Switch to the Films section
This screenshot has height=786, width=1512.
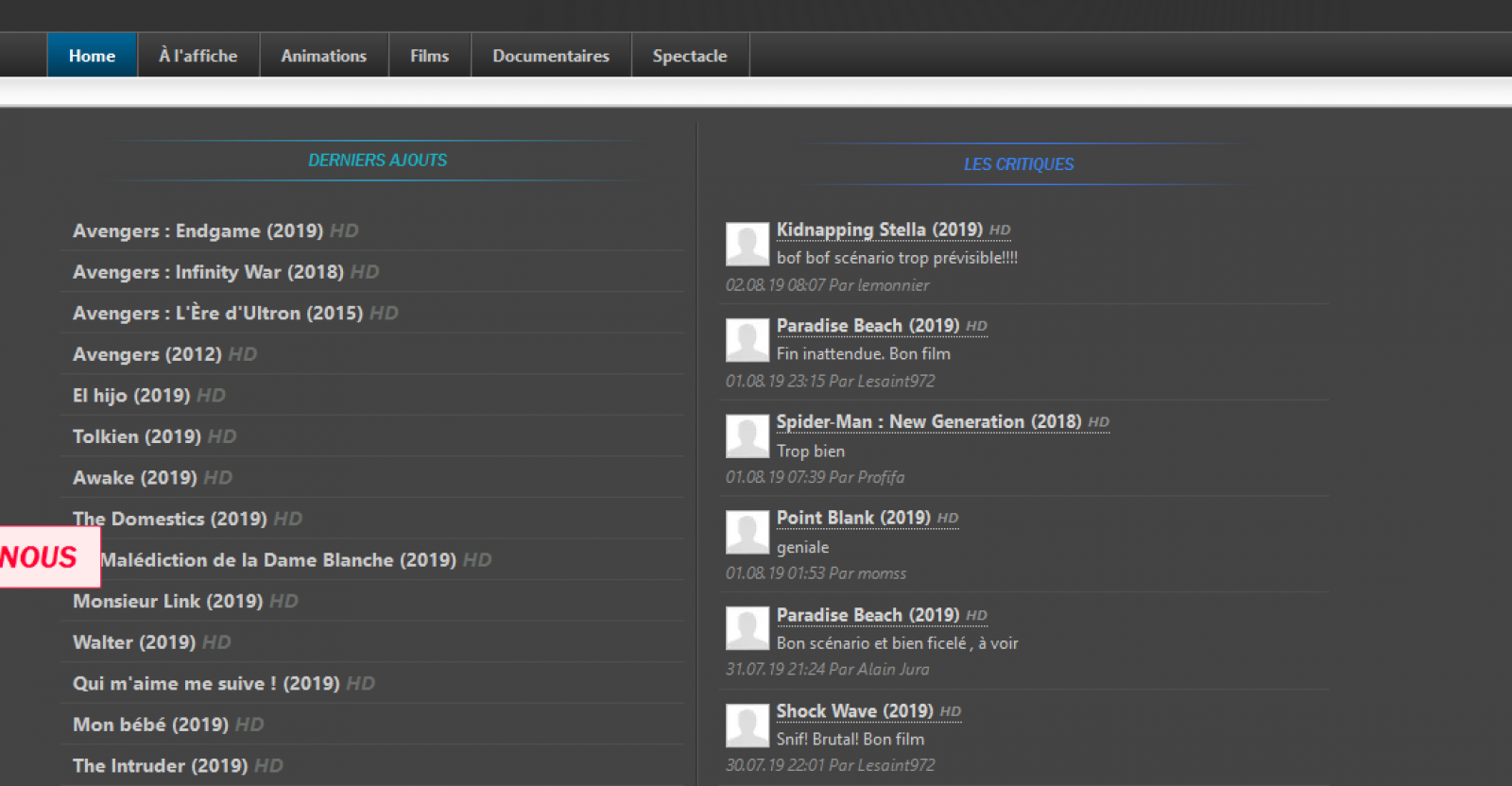(x=429, y=56)
